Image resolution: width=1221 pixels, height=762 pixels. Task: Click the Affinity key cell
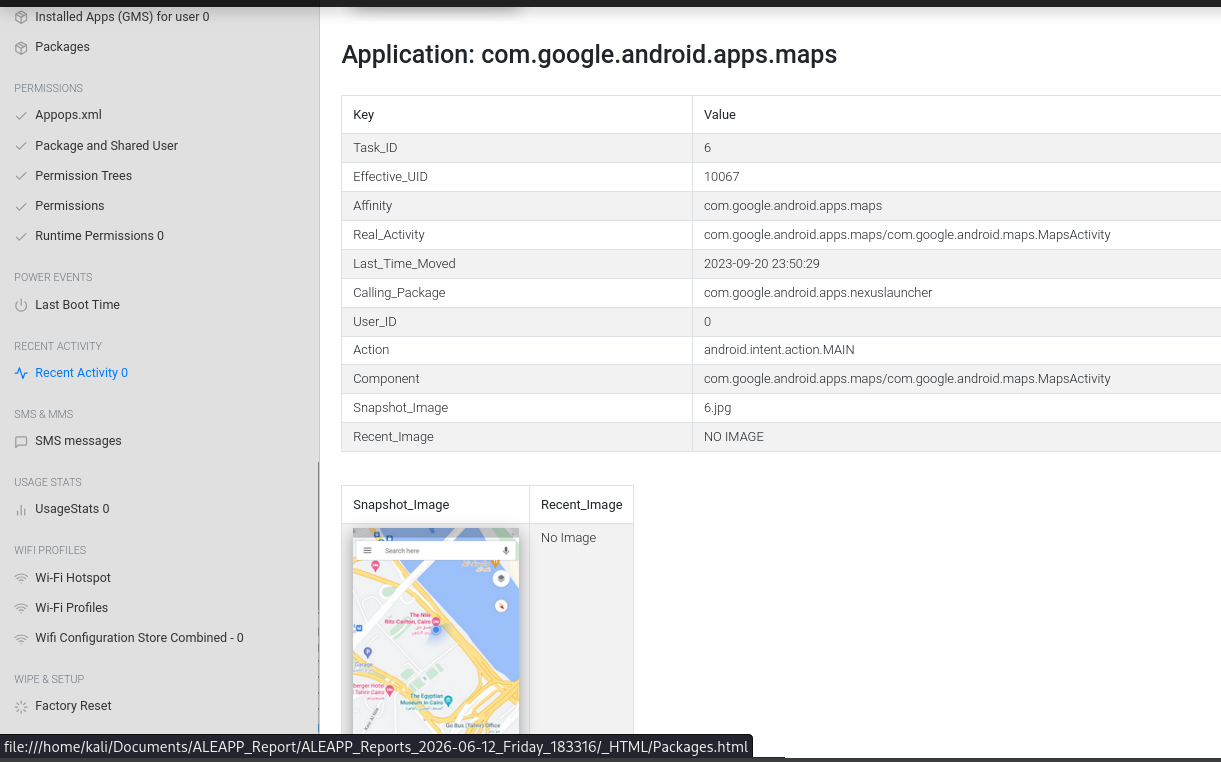517,206
